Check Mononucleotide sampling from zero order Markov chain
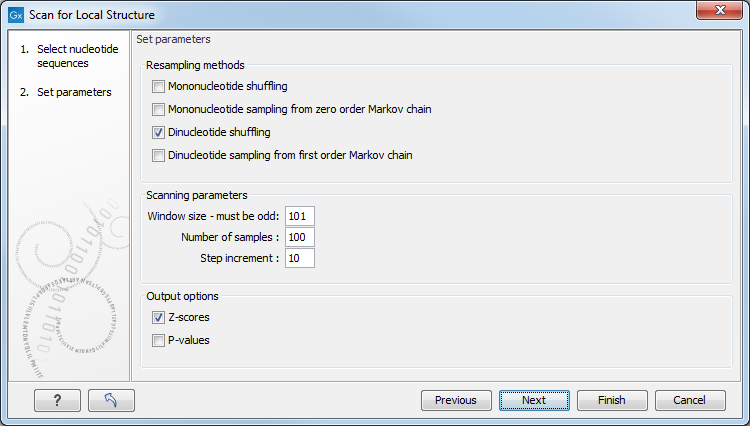The width and height of the screenshot is (750, 426). (159, 109)
